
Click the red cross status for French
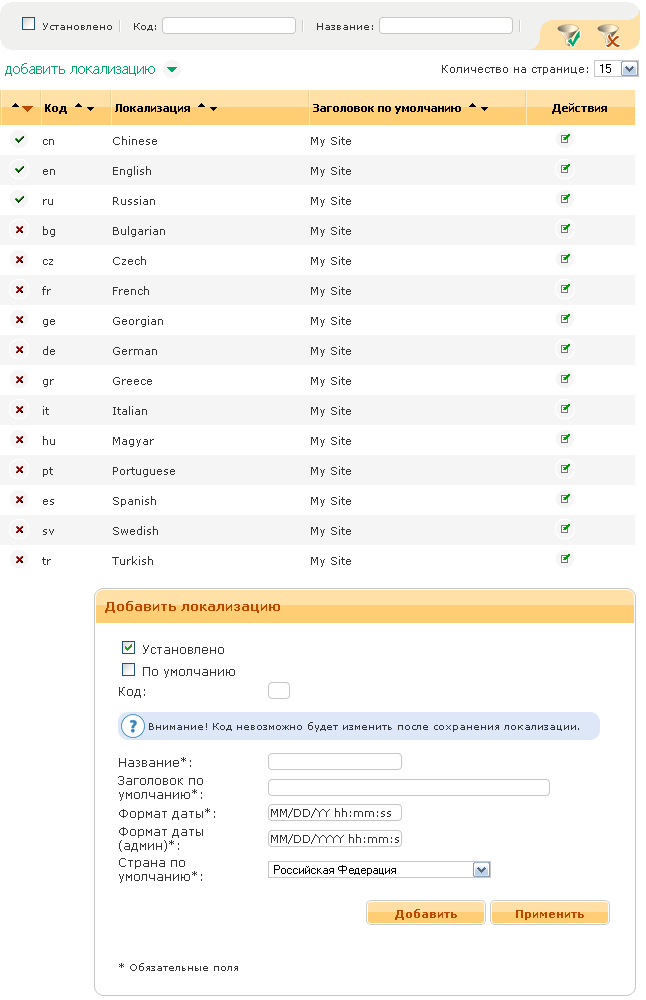click(x=19, y=290)
